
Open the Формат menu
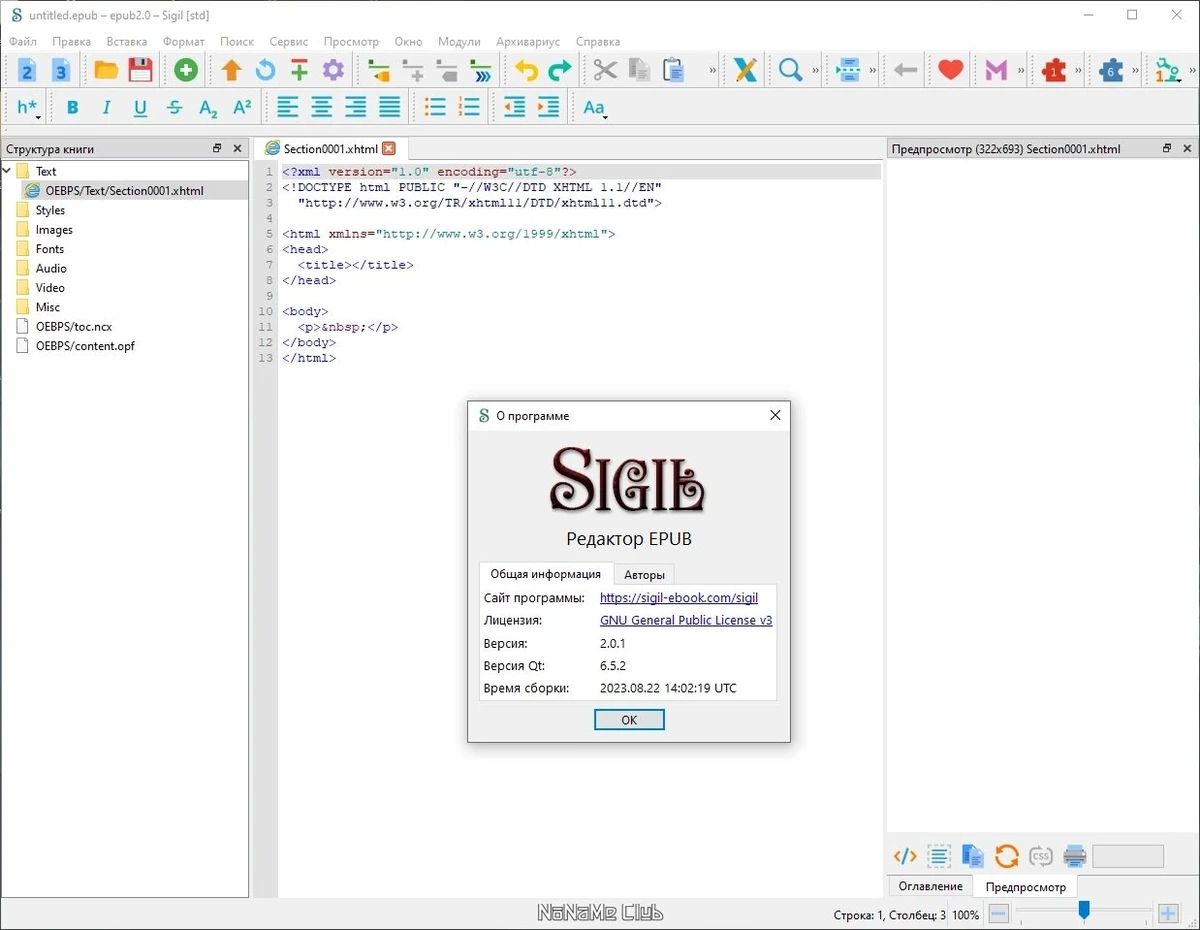(x=183, y=42)
